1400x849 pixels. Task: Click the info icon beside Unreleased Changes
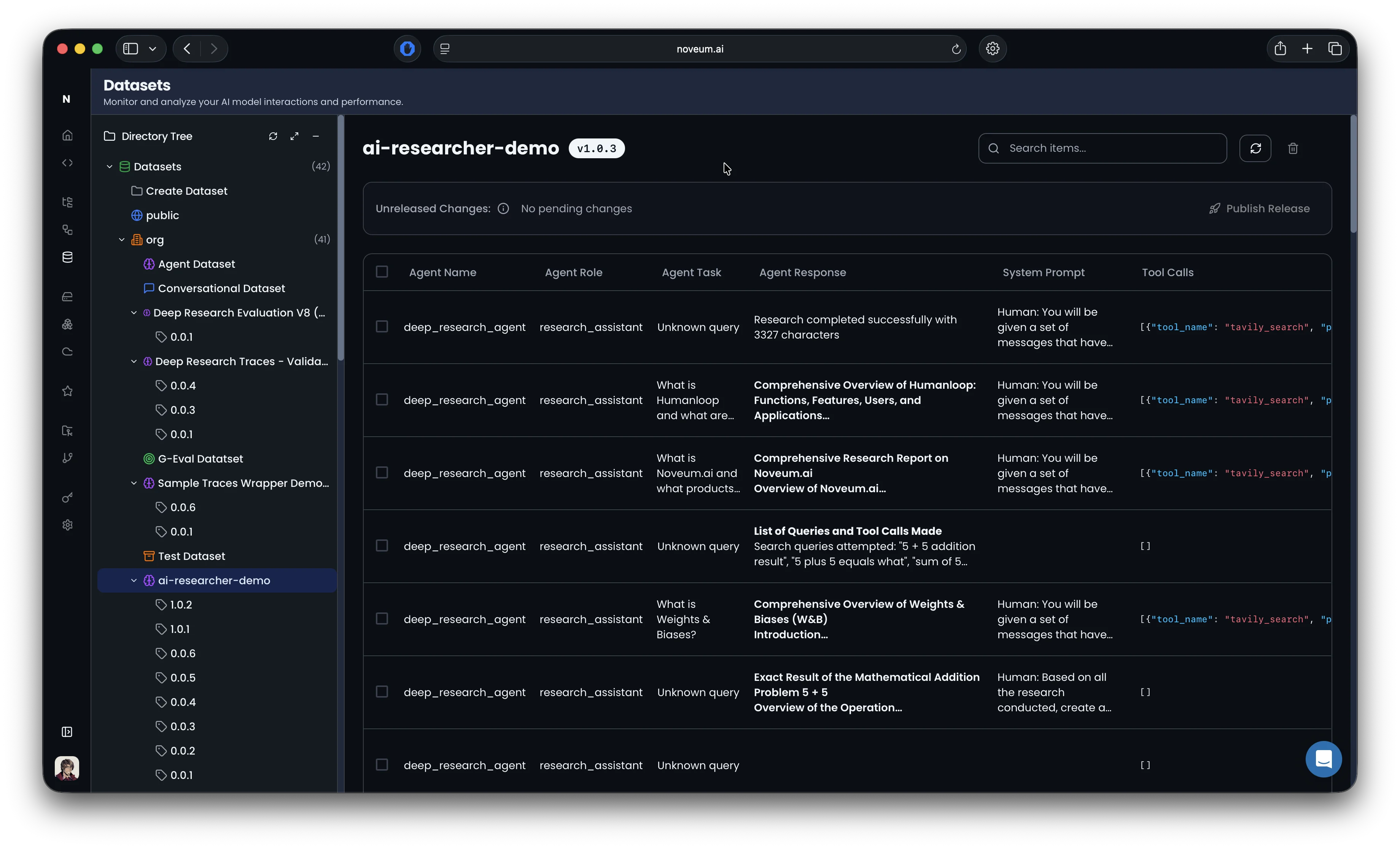coord(503,208)
